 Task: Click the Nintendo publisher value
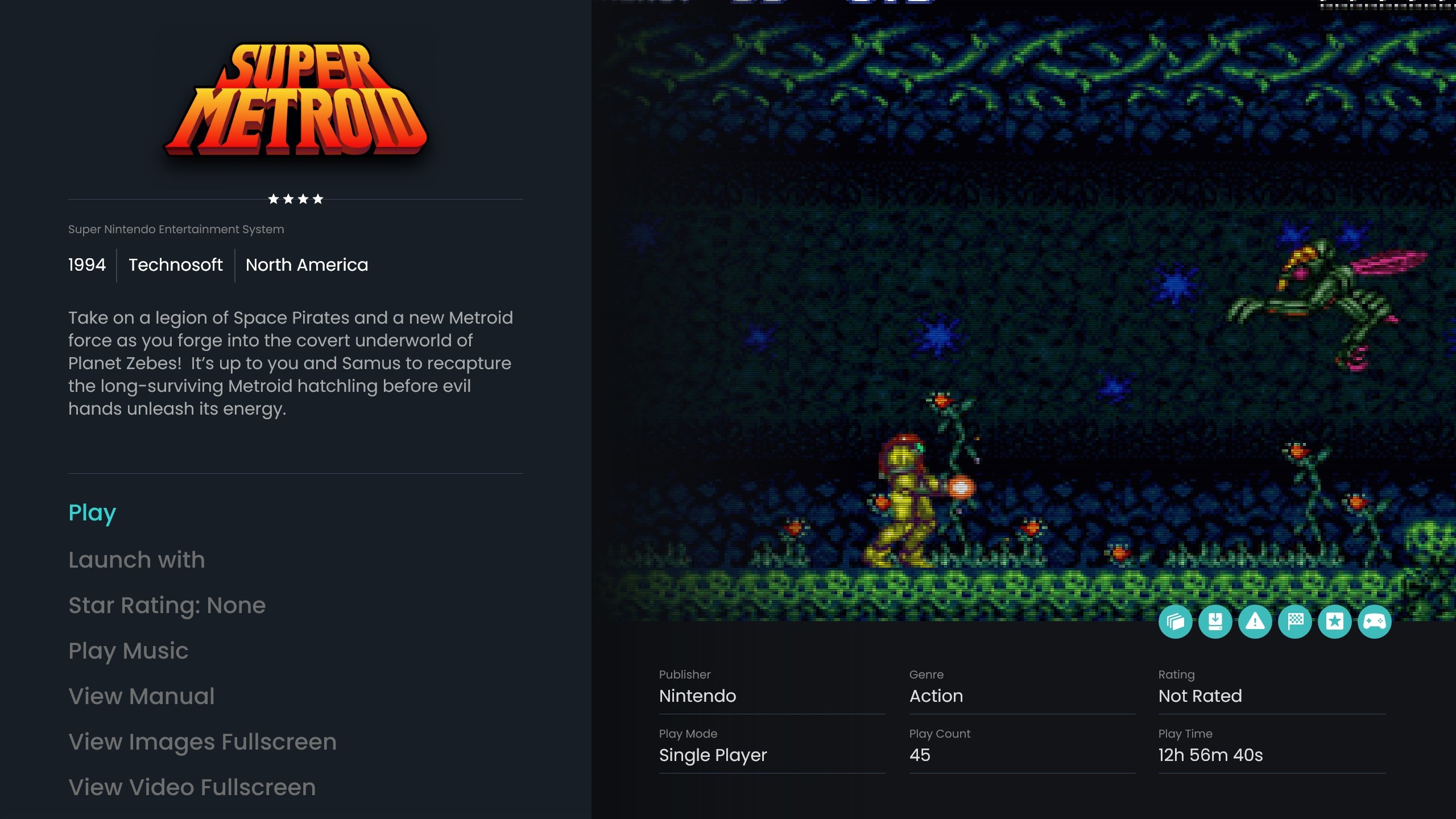(x=697, y=696)
